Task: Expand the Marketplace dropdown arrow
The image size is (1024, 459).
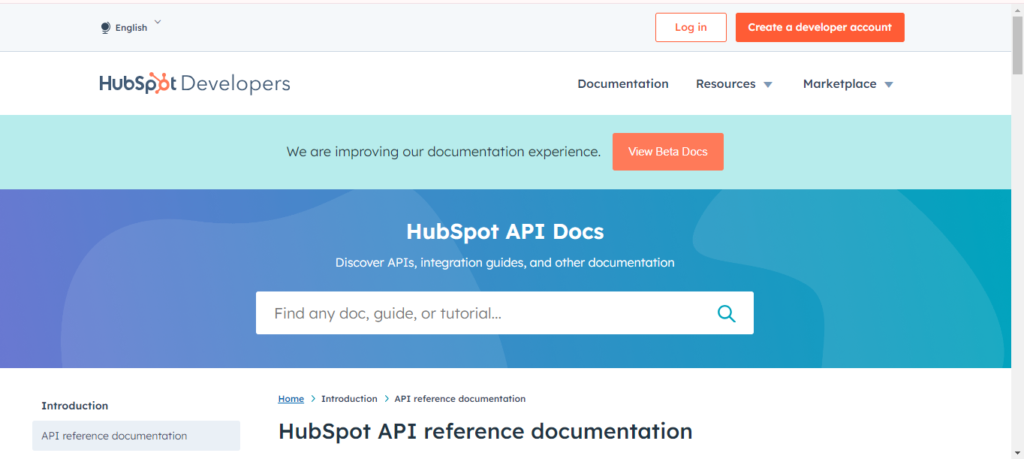Action: pos(888,84)
